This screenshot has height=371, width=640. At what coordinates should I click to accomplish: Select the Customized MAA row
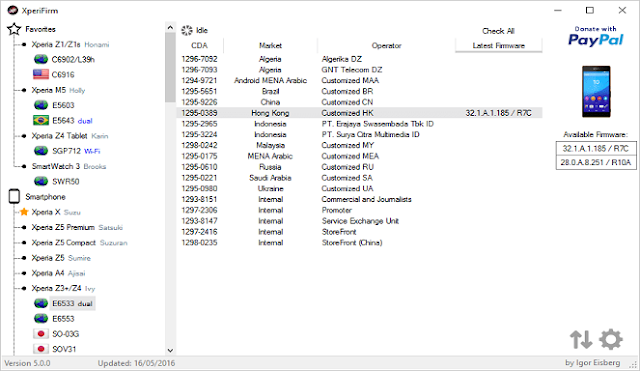[359, 80]
